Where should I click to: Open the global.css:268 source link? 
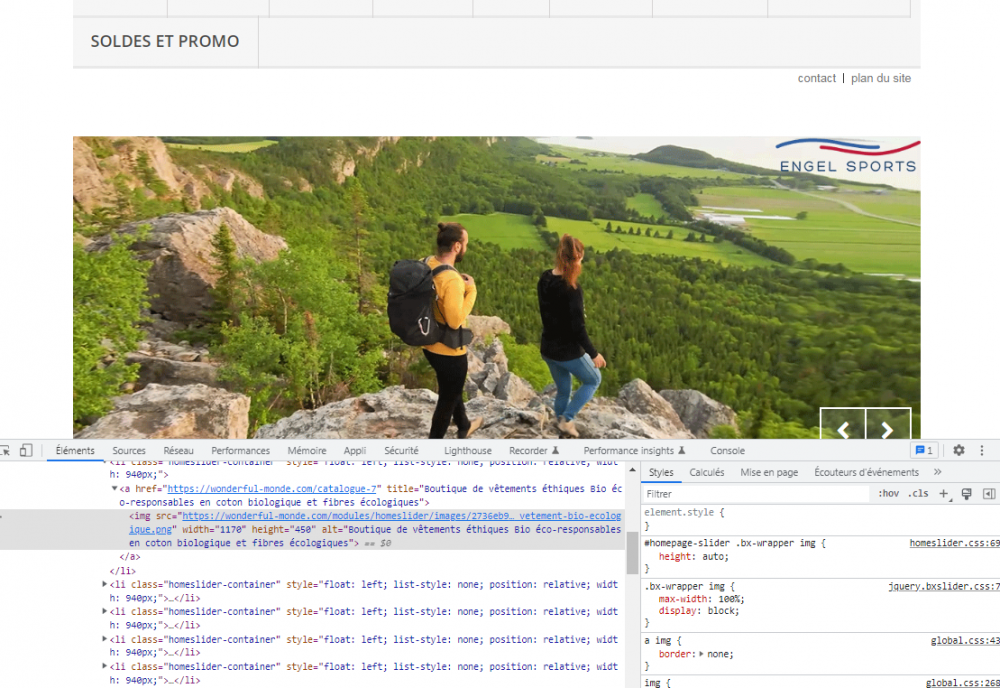[x=962, y=683]
